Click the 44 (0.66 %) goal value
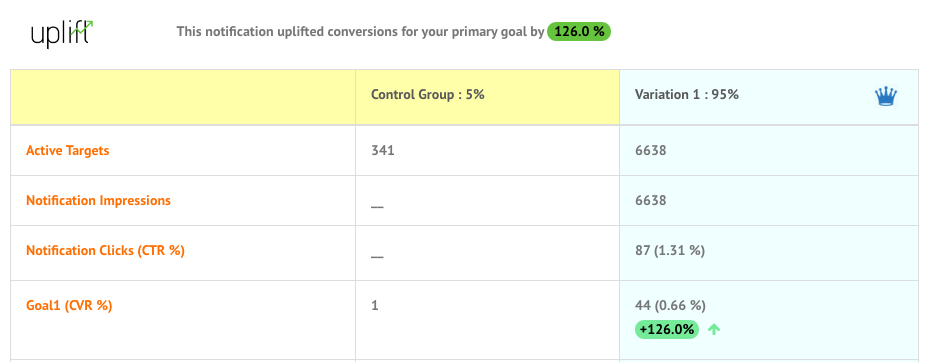Image resolution: width=931 pixels, height=362 pixels. [x=670, y=306]
